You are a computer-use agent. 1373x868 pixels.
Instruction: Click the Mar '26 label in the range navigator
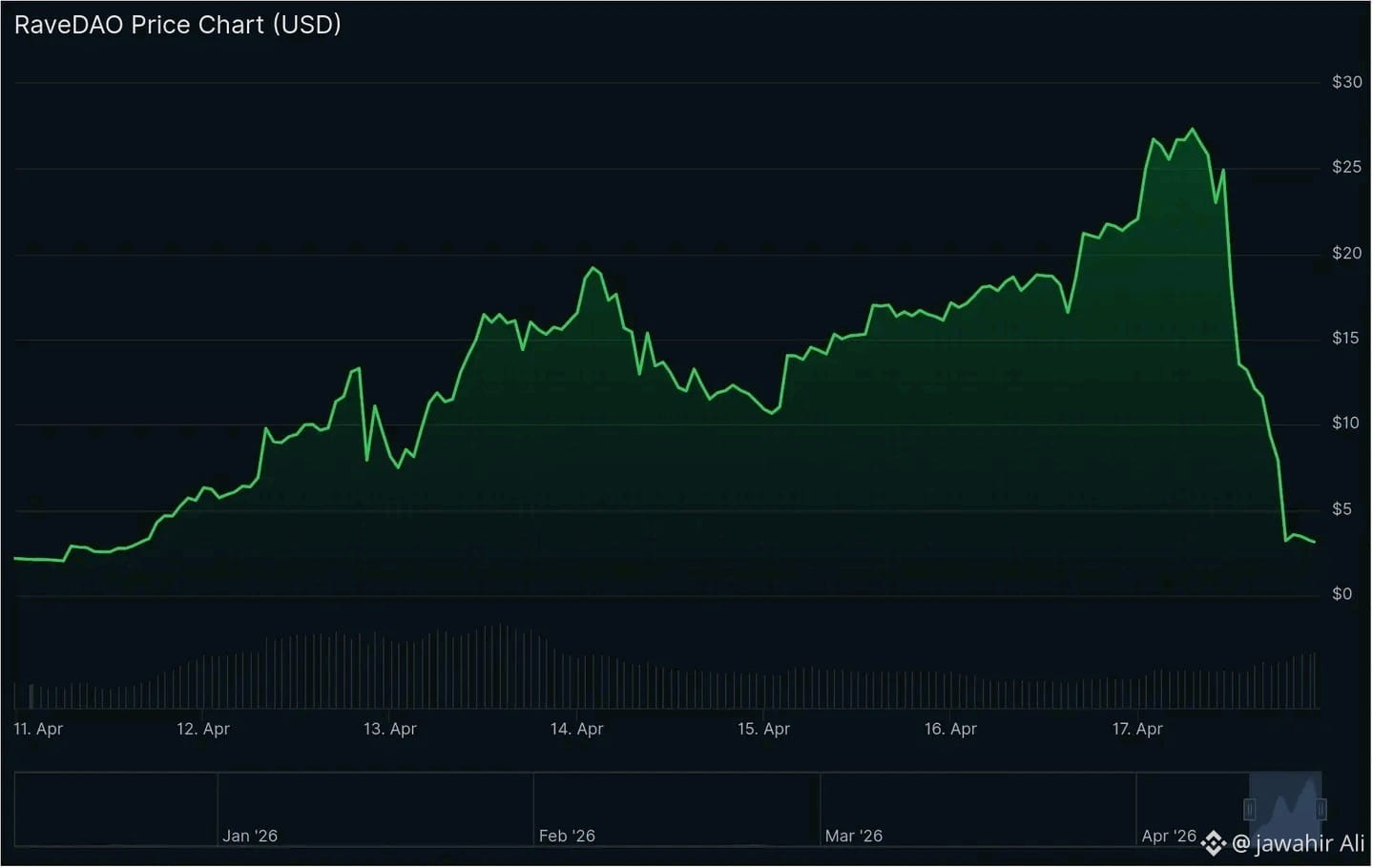click(x=854, y=836)
